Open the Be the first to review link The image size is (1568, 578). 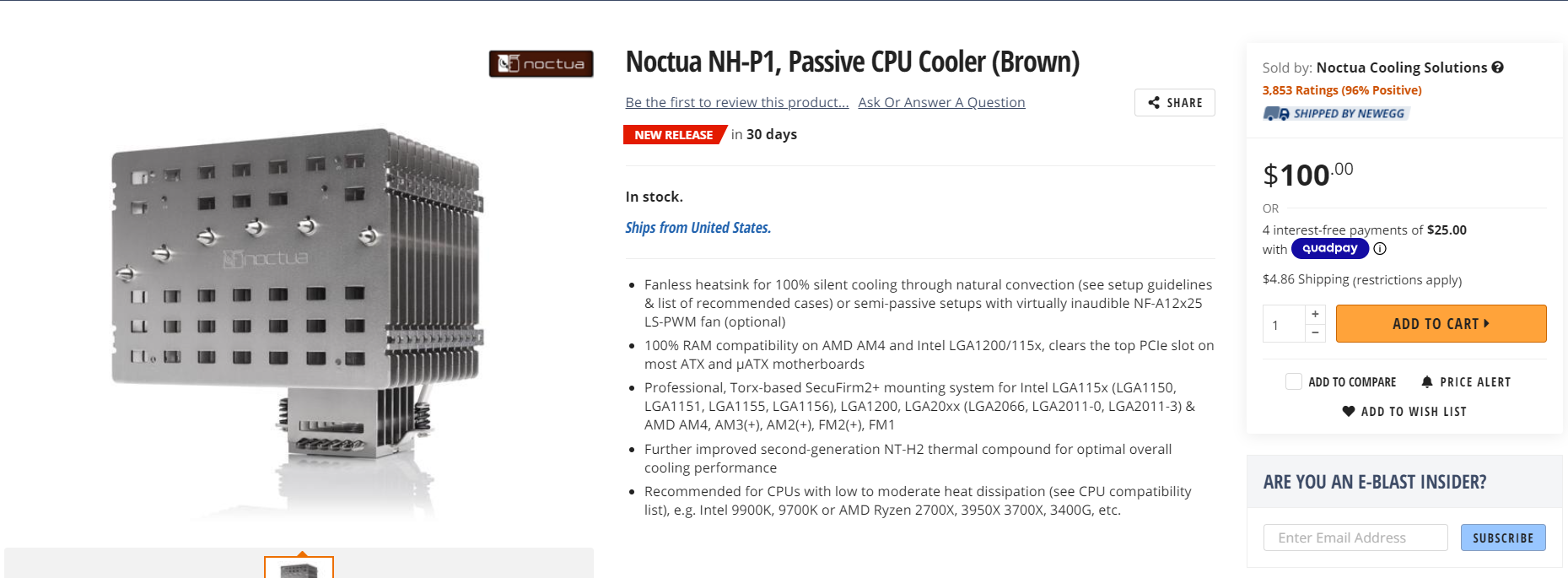point(736,103)
